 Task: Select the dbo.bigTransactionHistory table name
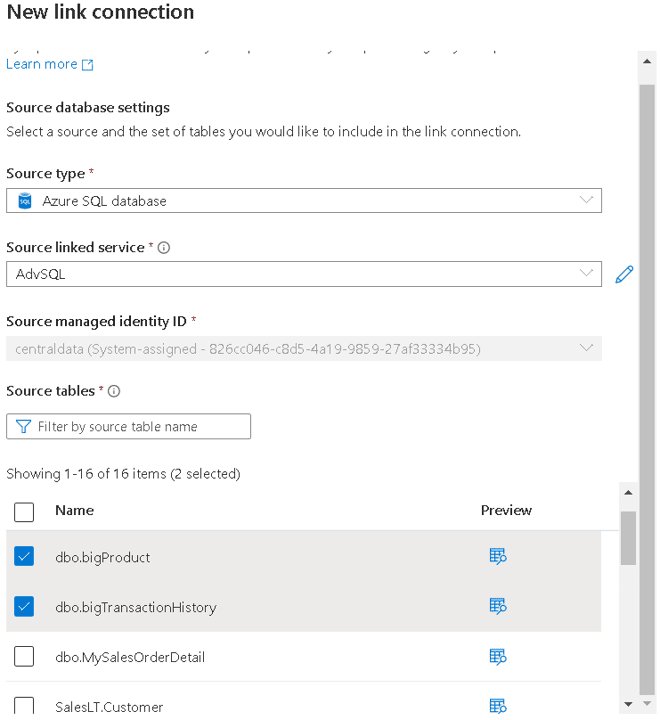click(x=136, y=608)
